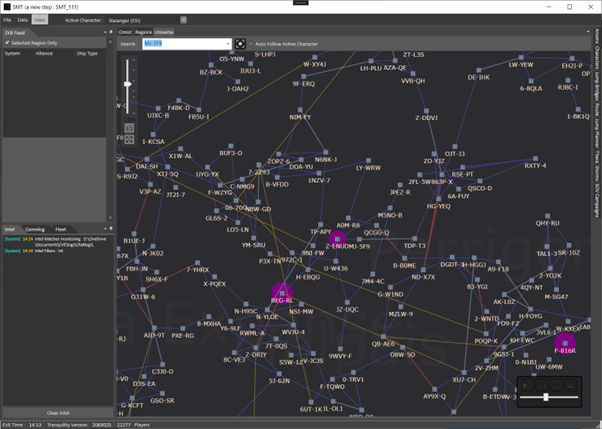Click the Clear Intel button
The width and height of the screenshot is (602, 429).
click(58, 412)
